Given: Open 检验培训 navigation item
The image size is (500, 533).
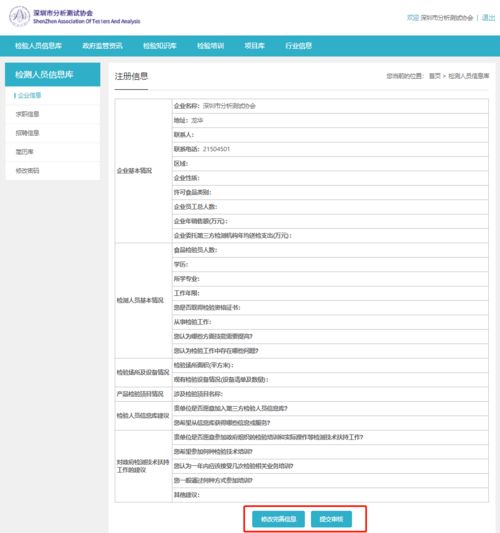Looking at the screenshot, I should coord(210,46).
